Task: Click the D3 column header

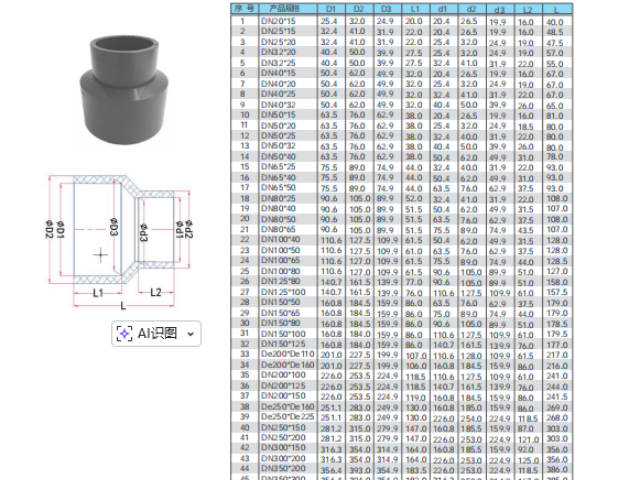Action: point(385,8)
